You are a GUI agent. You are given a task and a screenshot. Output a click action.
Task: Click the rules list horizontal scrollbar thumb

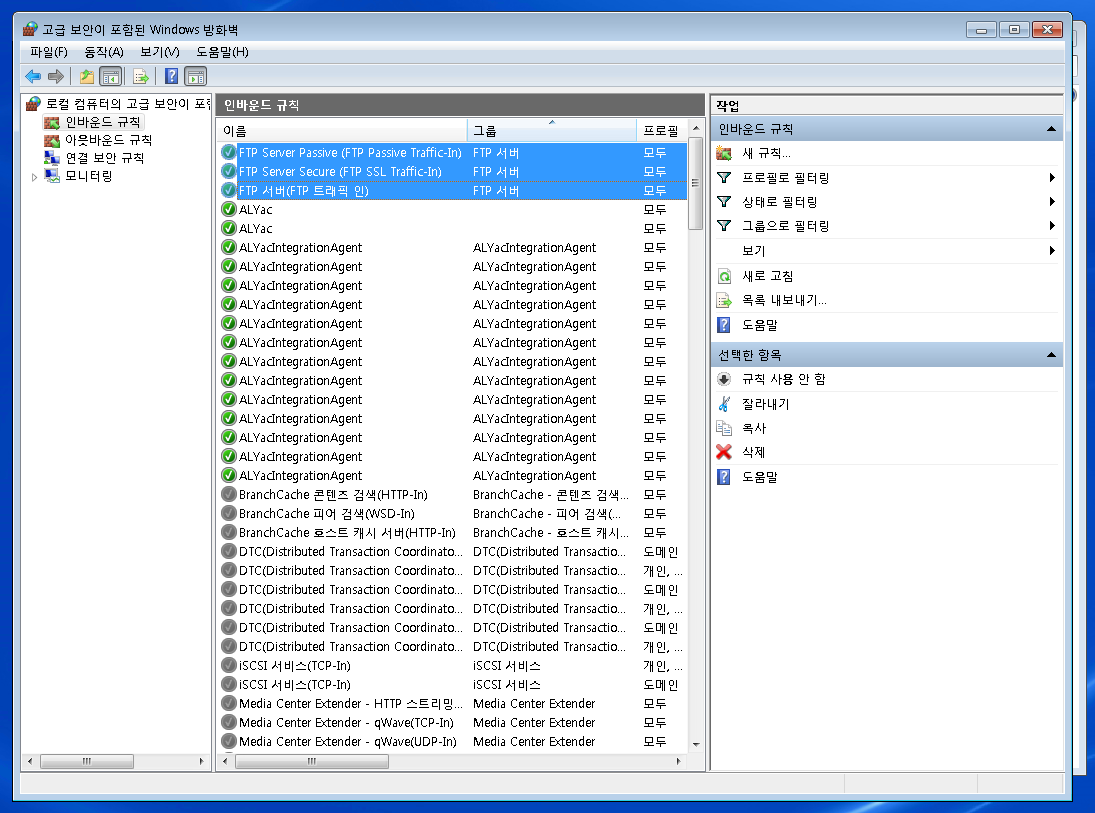[x=311, y=761]
